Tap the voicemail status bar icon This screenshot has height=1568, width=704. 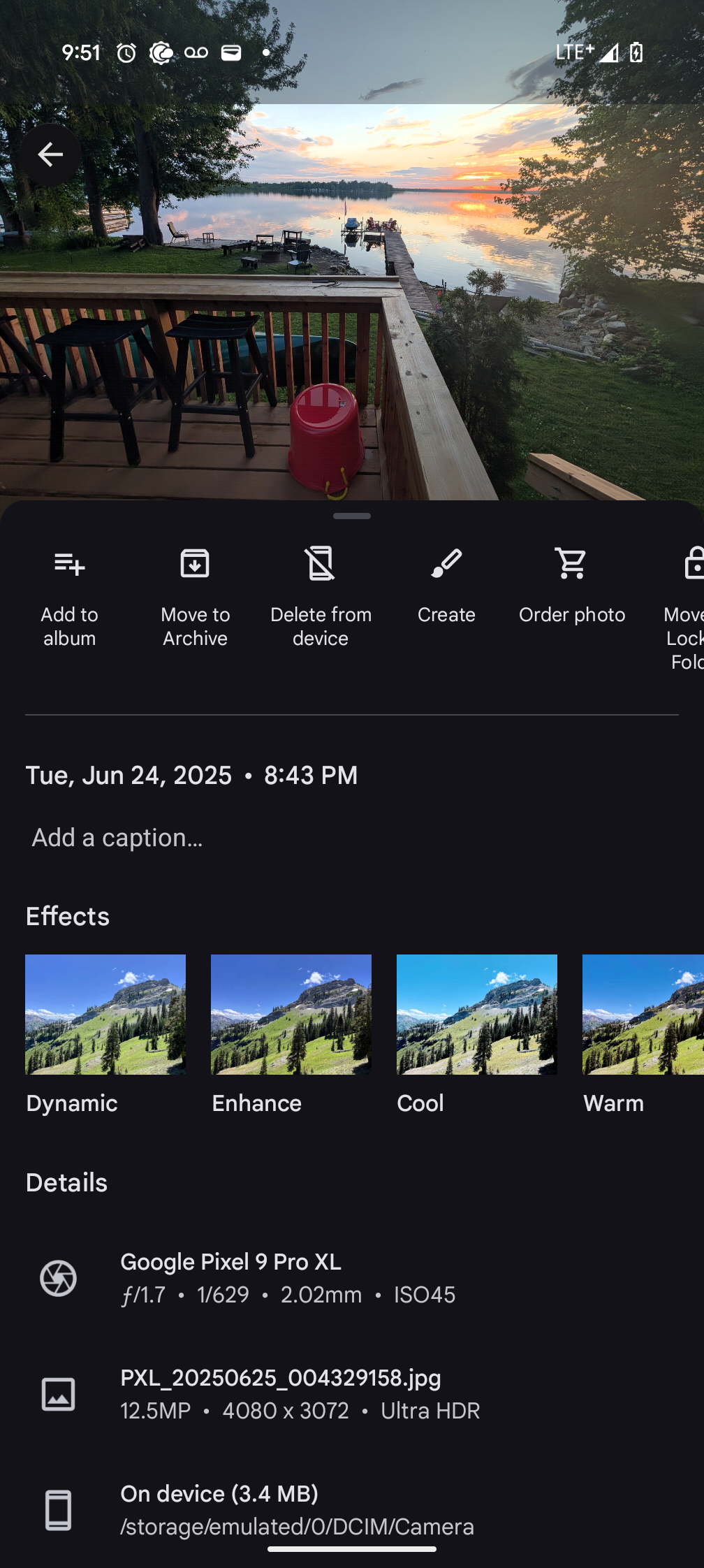coord(196,52)
